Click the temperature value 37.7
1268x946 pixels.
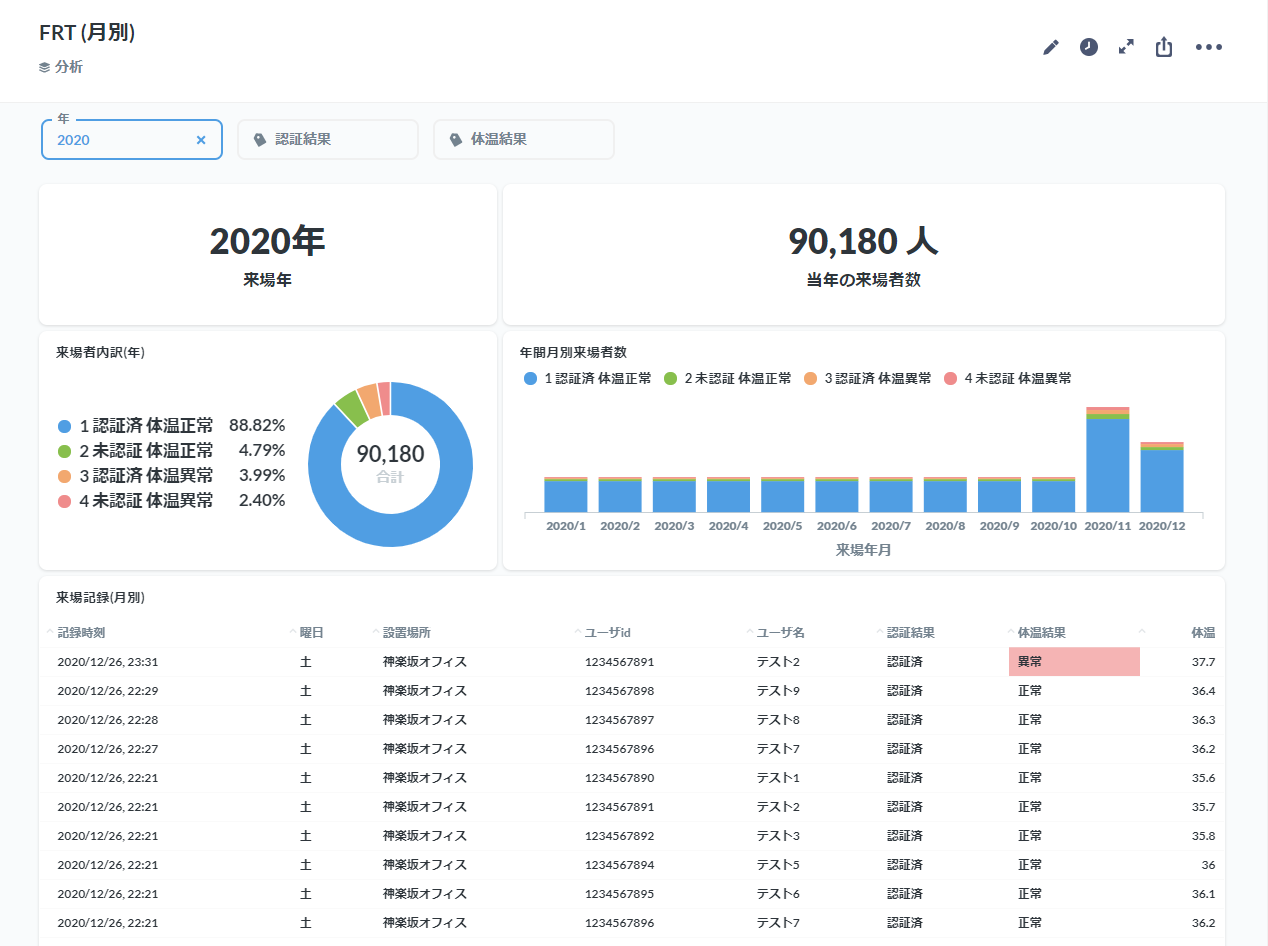[x=1204, y=662]
